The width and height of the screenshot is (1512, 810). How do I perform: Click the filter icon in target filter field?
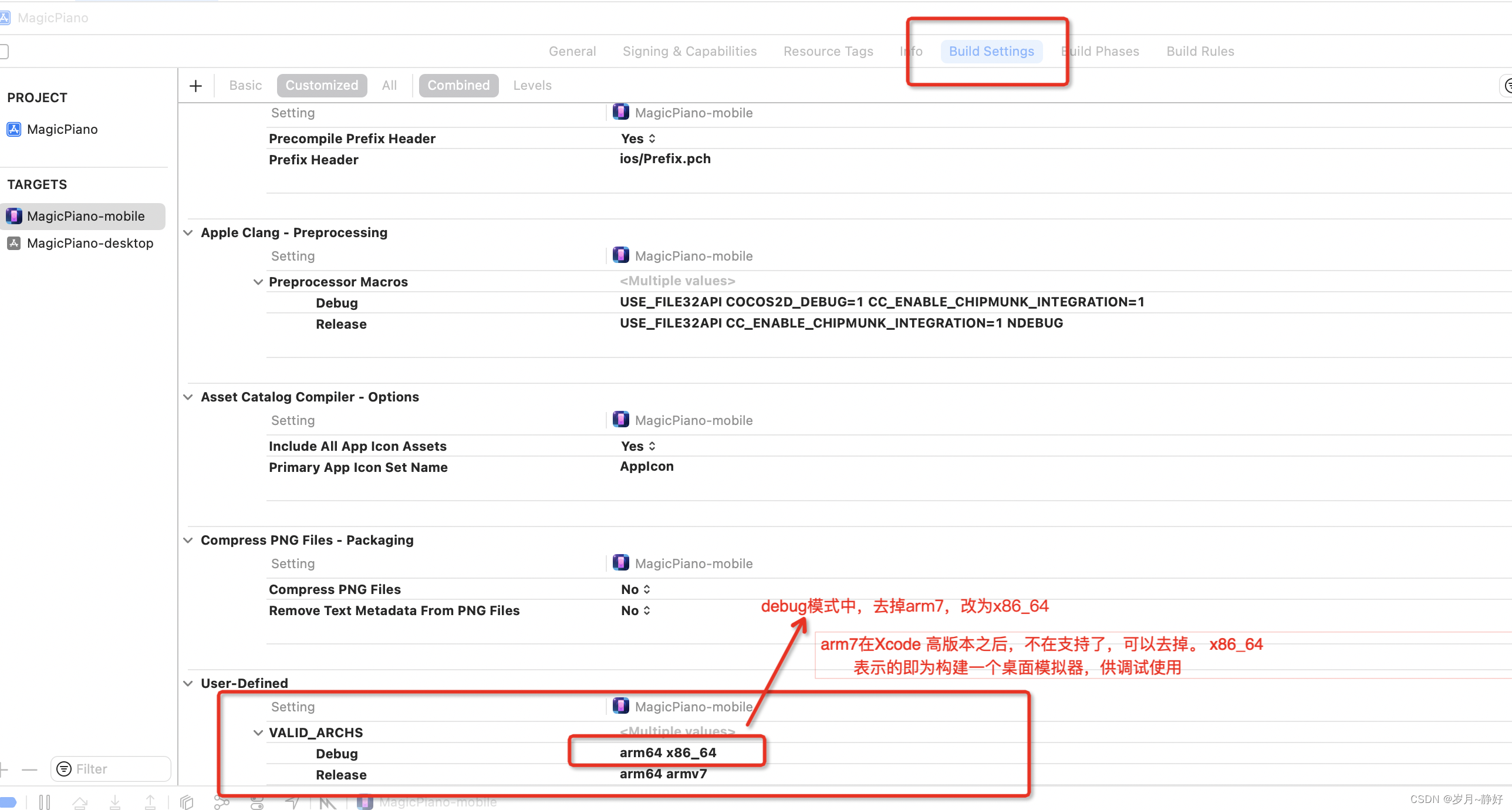pyautogui.click(x=64, y=769)
